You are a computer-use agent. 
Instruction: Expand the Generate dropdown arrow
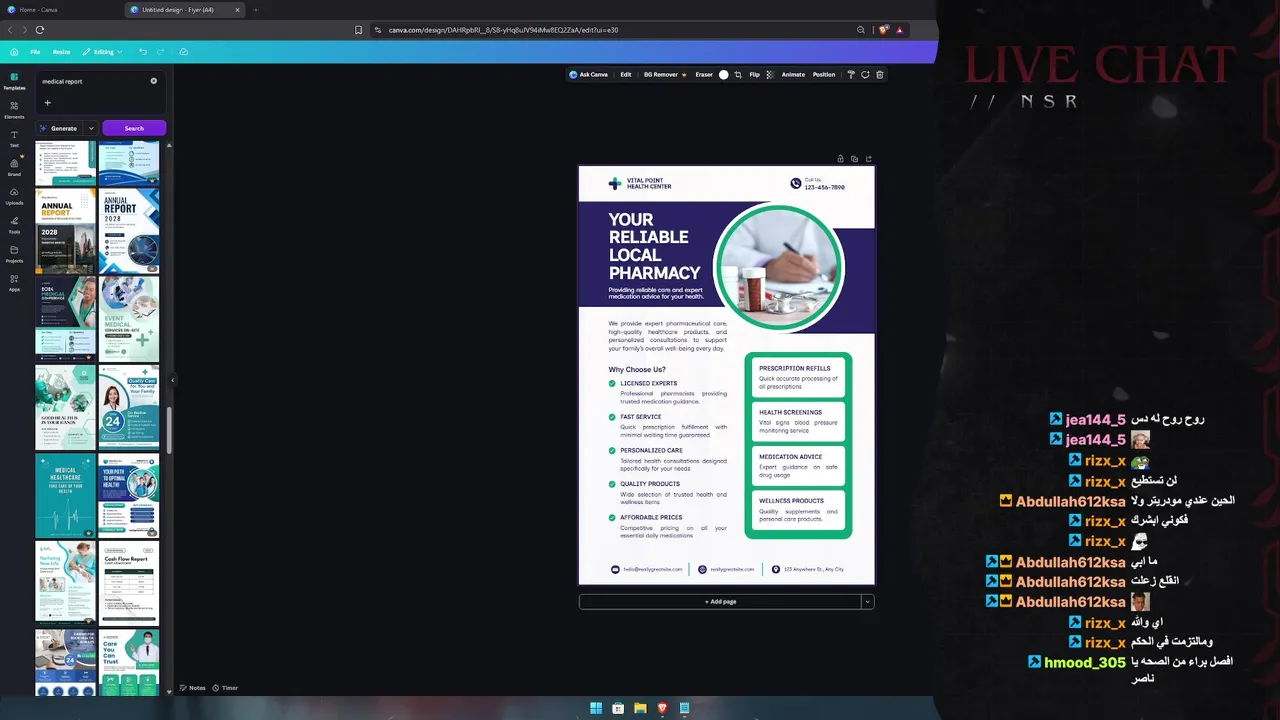[x=90, y=128]
